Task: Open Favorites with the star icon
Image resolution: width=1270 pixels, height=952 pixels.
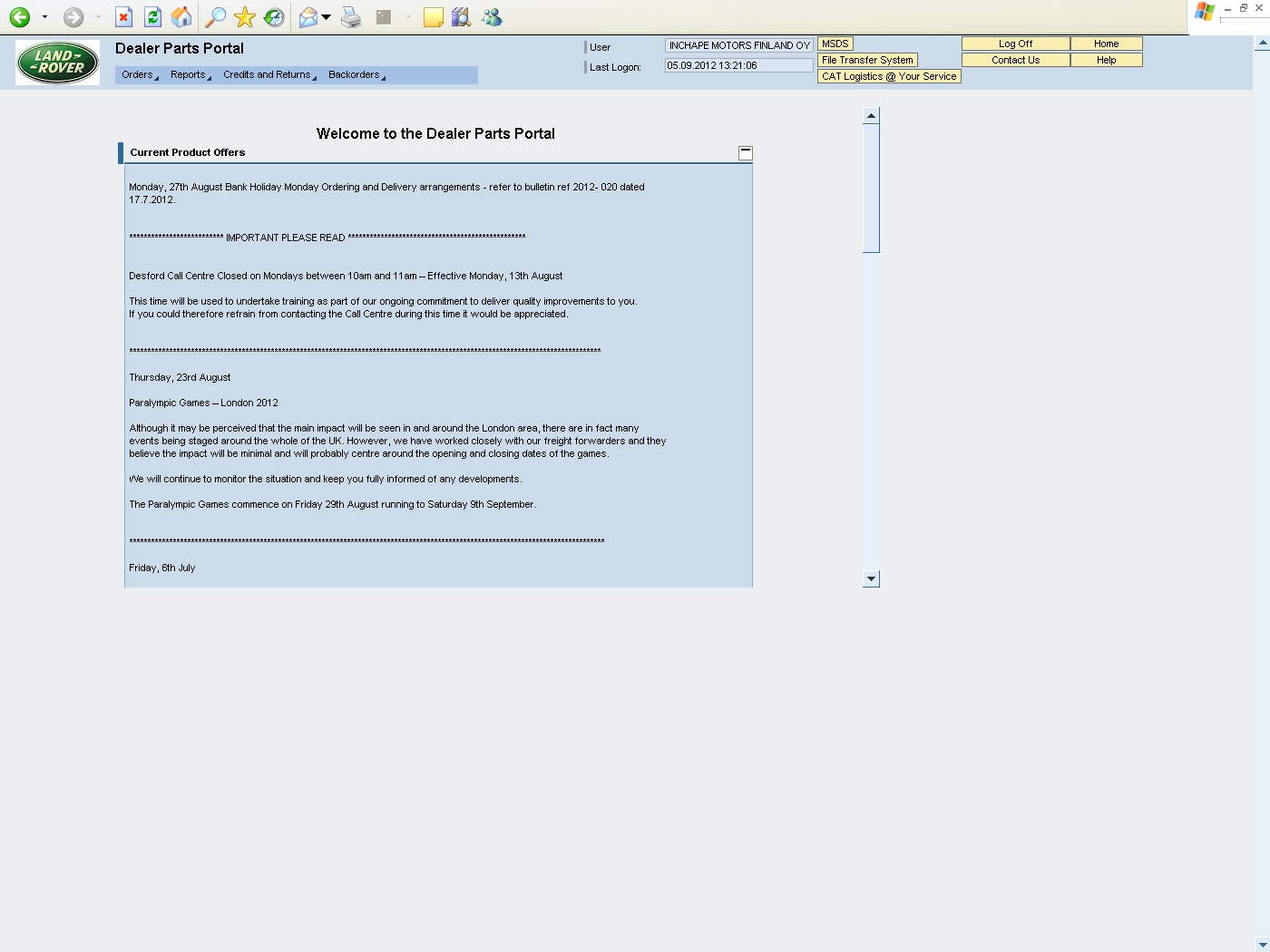Action: coord(245,17)
